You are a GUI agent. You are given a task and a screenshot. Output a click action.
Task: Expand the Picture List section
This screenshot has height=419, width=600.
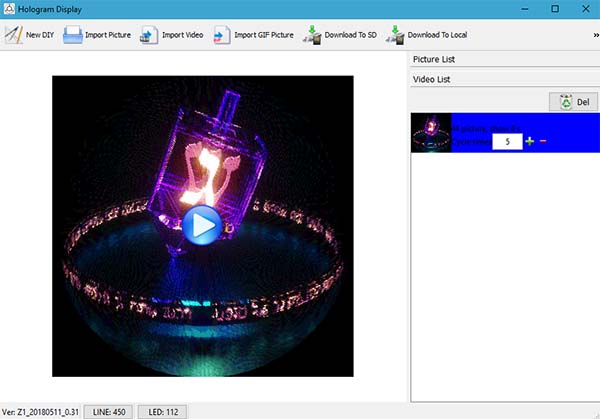tap(505, 59)
